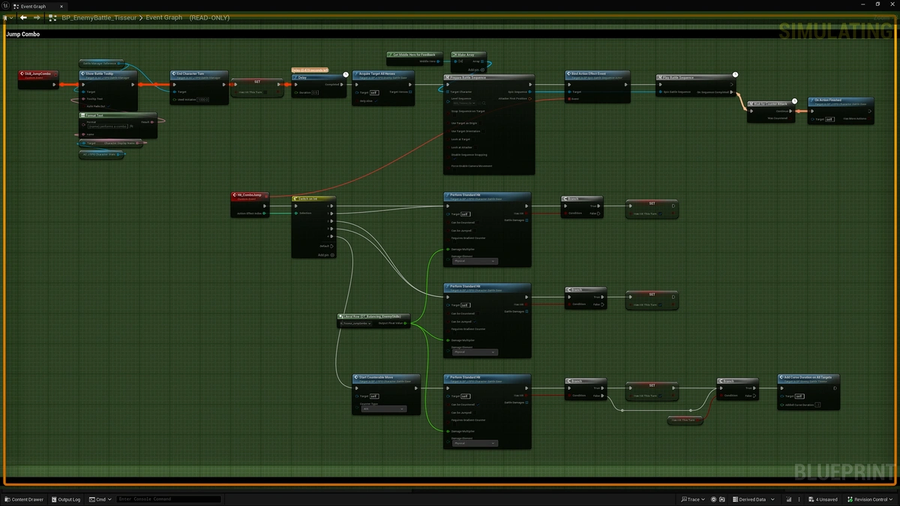
Task: Click the back navigation arrow
Action: (x=23, y=17)
